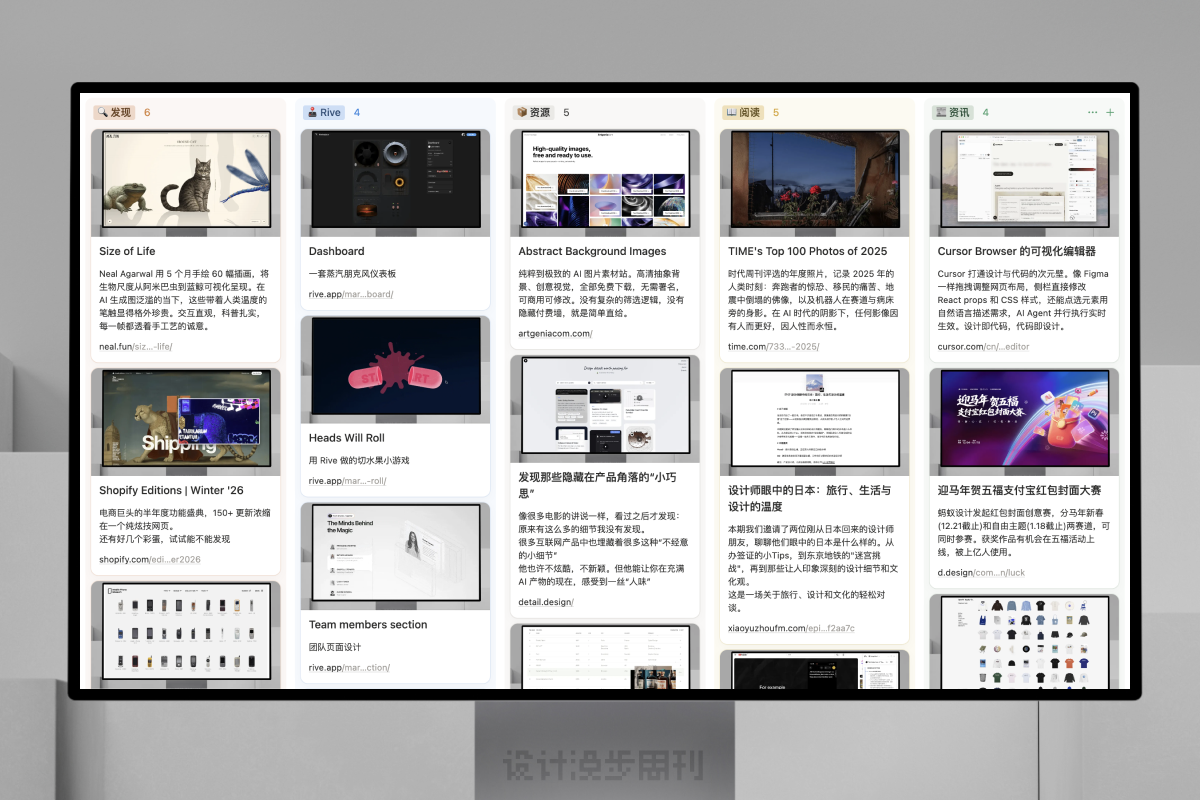Open the 资讯 column more options menu

[x=1092, y=113]
